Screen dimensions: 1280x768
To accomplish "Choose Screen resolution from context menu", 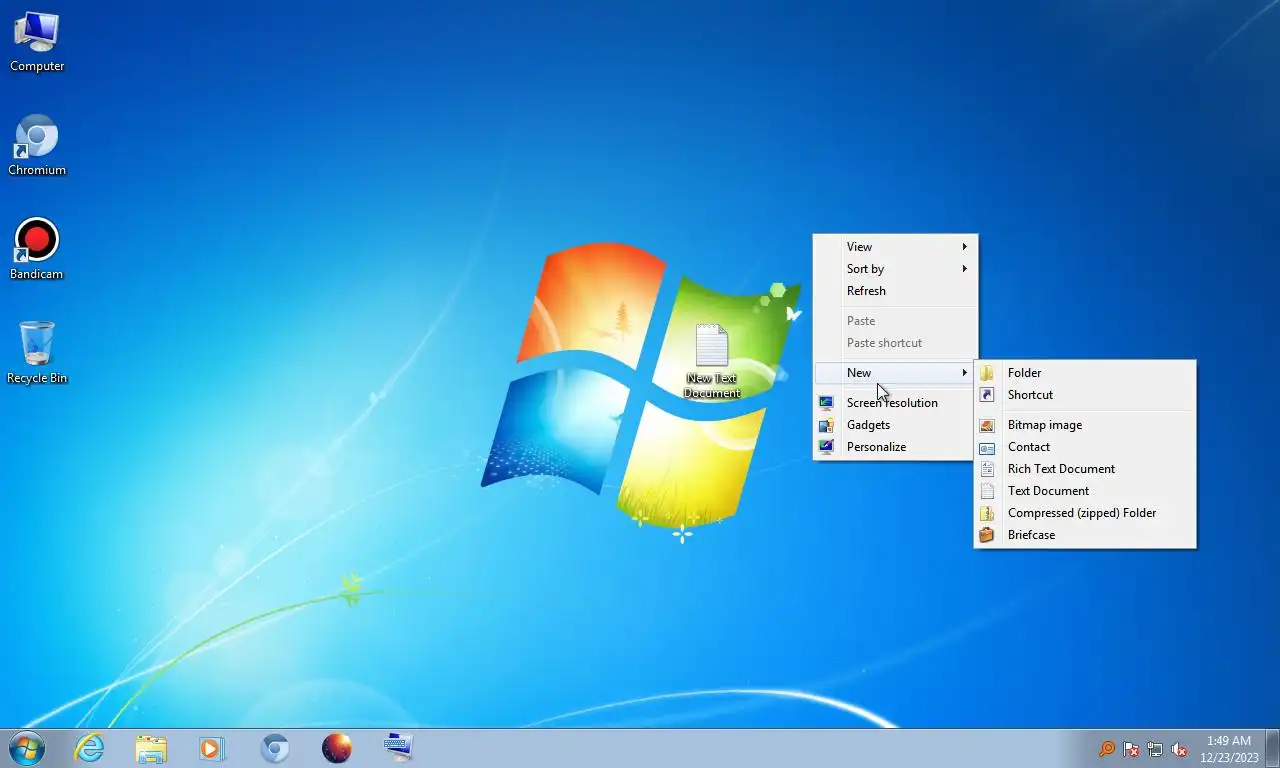I will (x=895, y=403).
